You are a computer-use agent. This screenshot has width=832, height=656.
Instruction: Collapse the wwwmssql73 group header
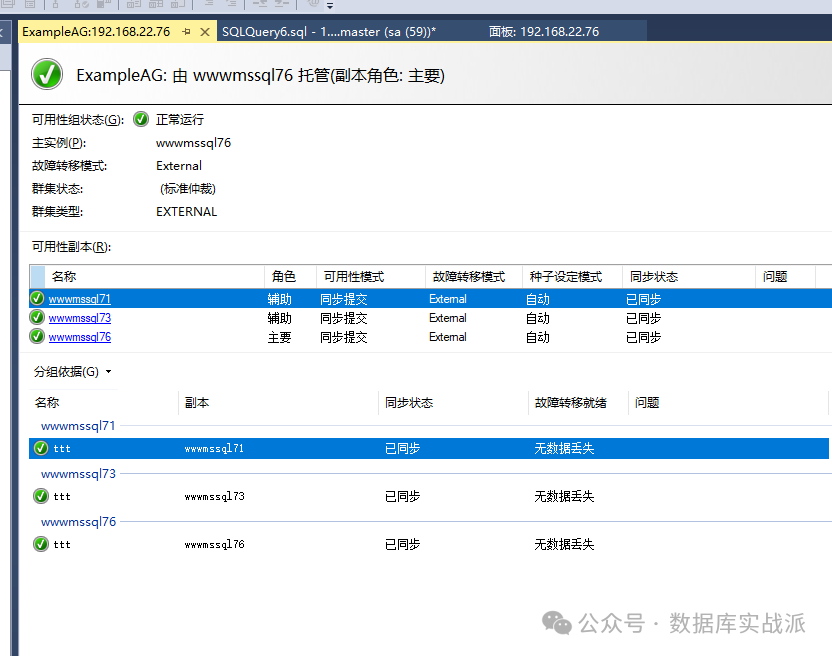78,474
